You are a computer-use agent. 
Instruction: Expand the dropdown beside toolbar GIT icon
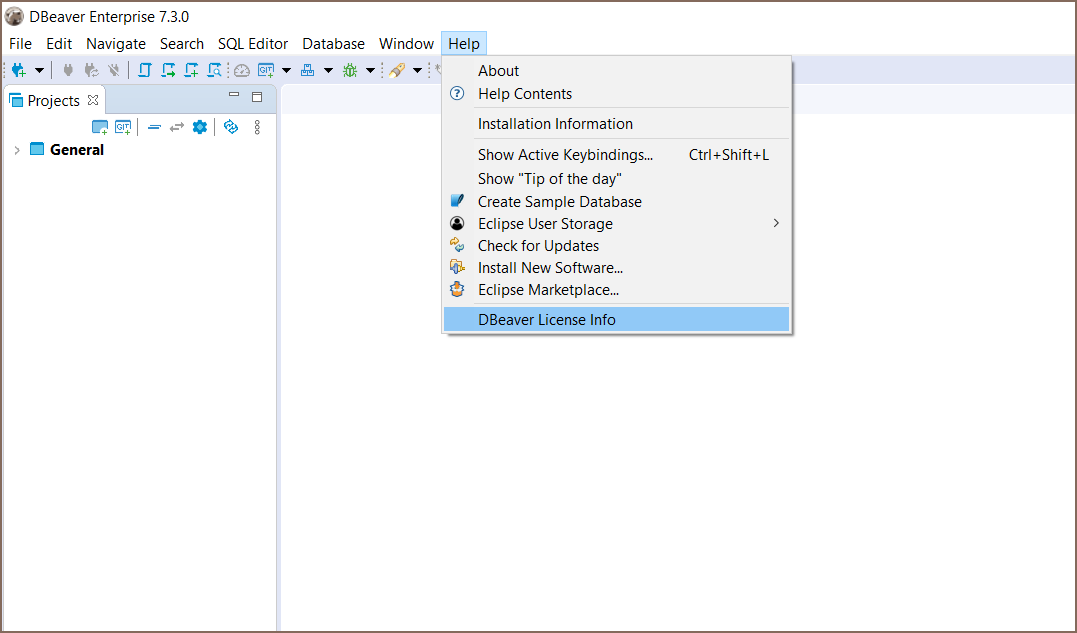coord(286,70)
